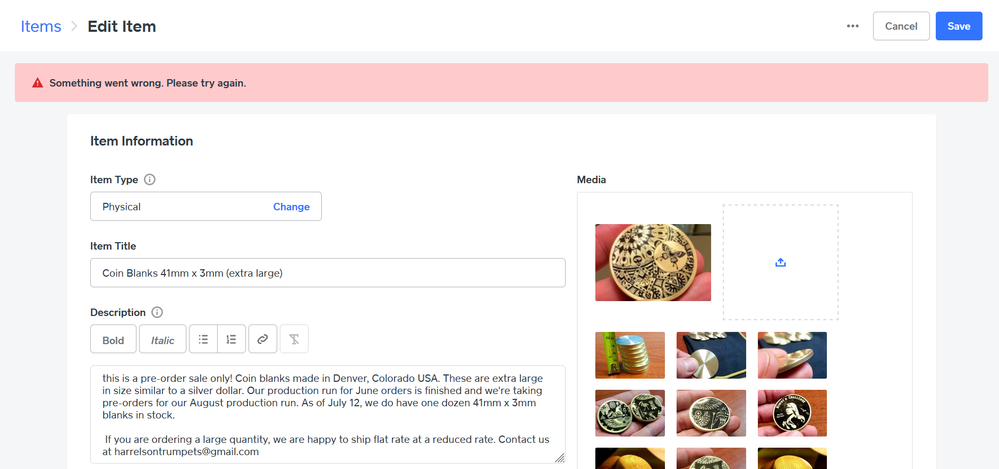Image resolution: width=999 pixels, height=469 pixels.
Task: Select the large engraved coin main image
Action: tap(653, 263)
